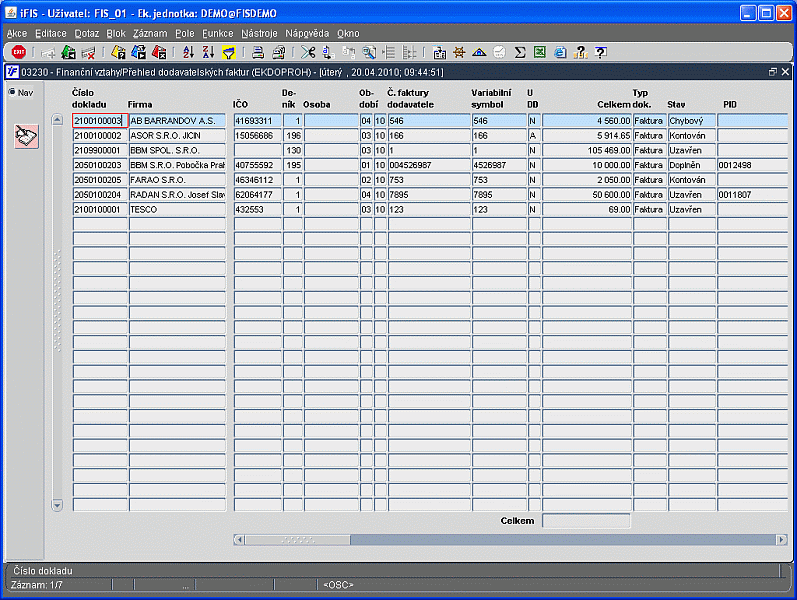The image size is (797, 600).
Task: Click the delete record icon with red X
Action: [x=88, y=52]
